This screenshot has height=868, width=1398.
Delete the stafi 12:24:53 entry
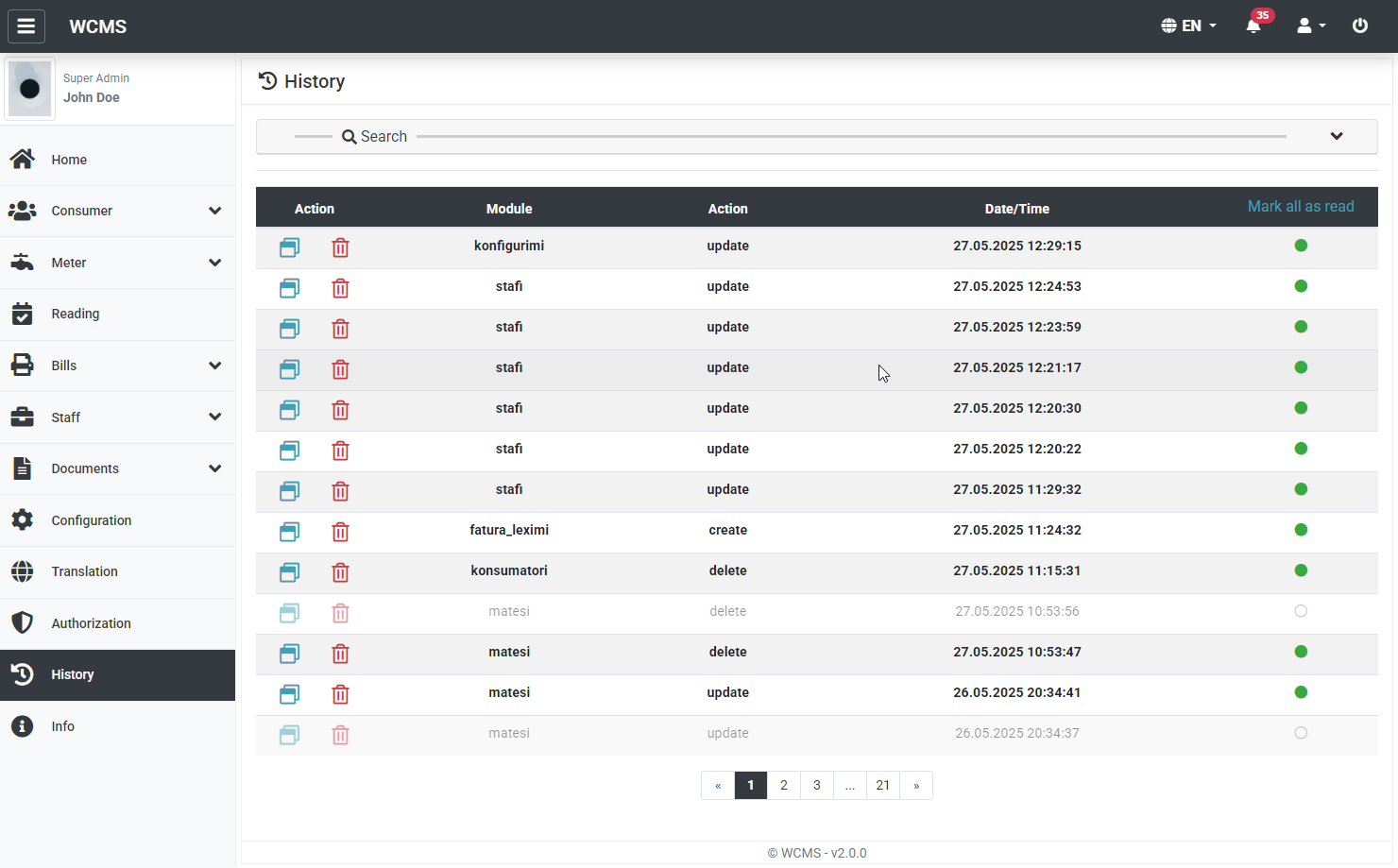340,288
